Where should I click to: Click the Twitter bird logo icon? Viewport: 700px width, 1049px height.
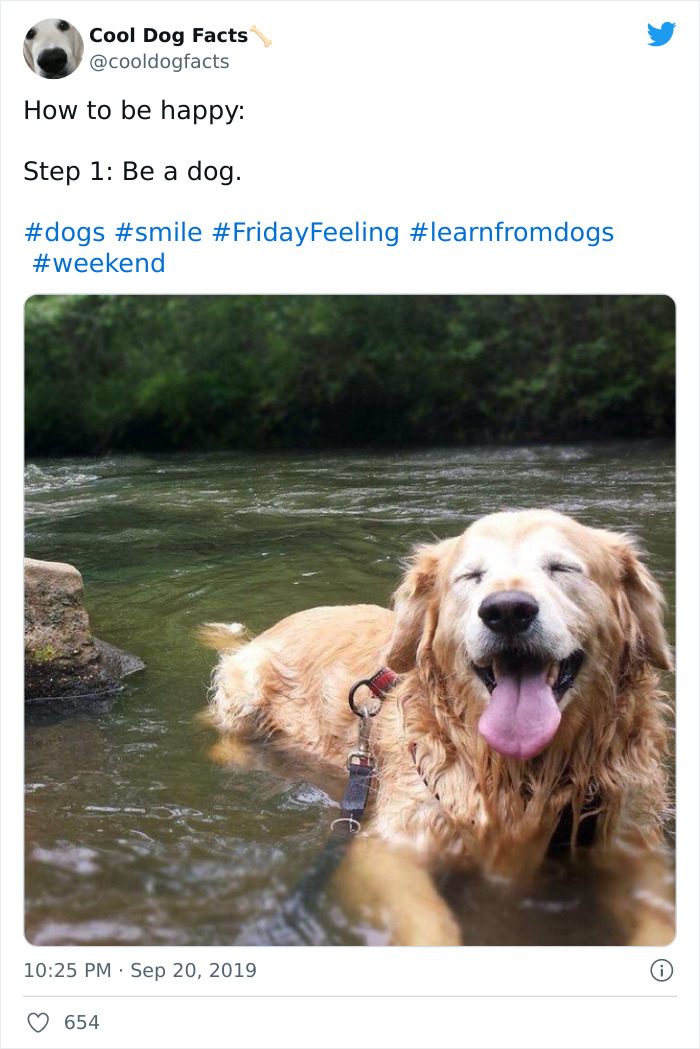pyautogui.click(x=663, y=34)
